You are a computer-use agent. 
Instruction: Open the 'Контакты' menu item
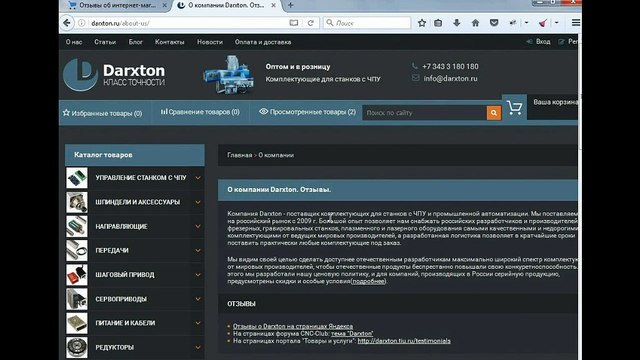169,42
